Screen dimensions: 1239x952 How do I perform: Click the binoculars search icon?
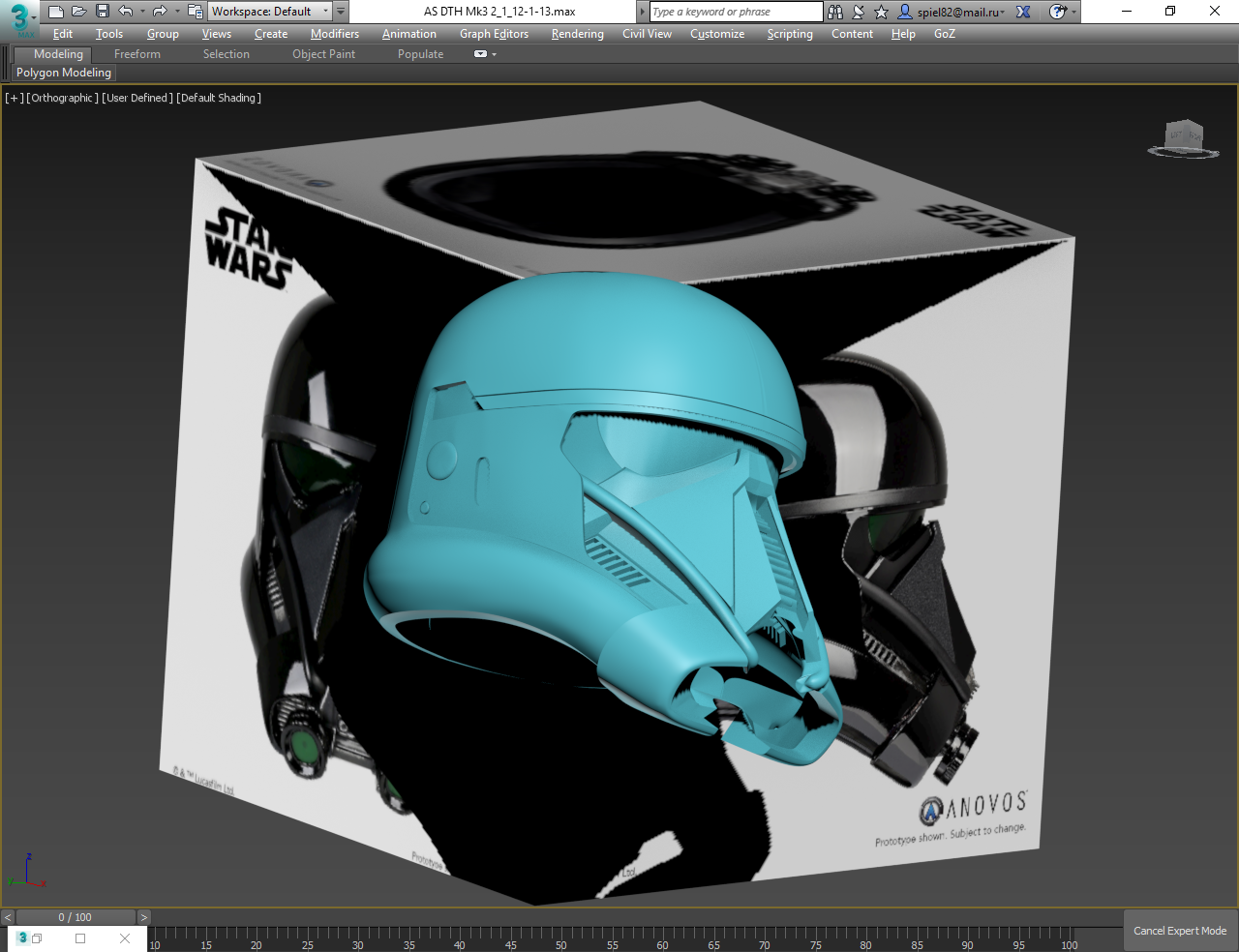tap(835, 12)
